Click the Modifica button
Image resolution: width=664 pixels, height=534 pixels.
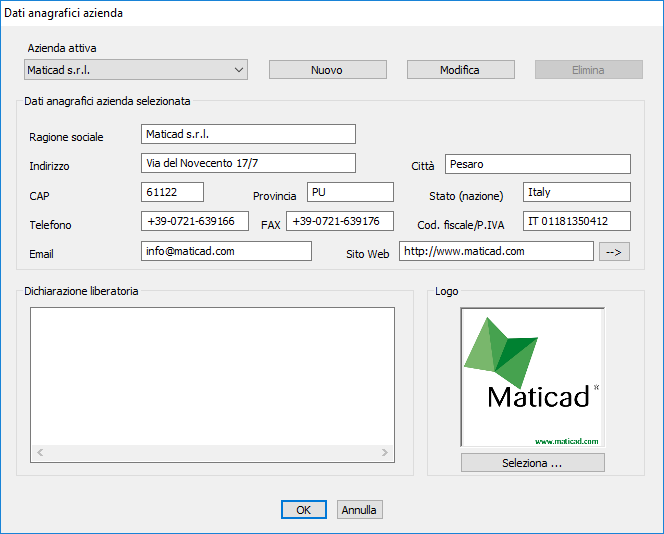coord(461,70)
